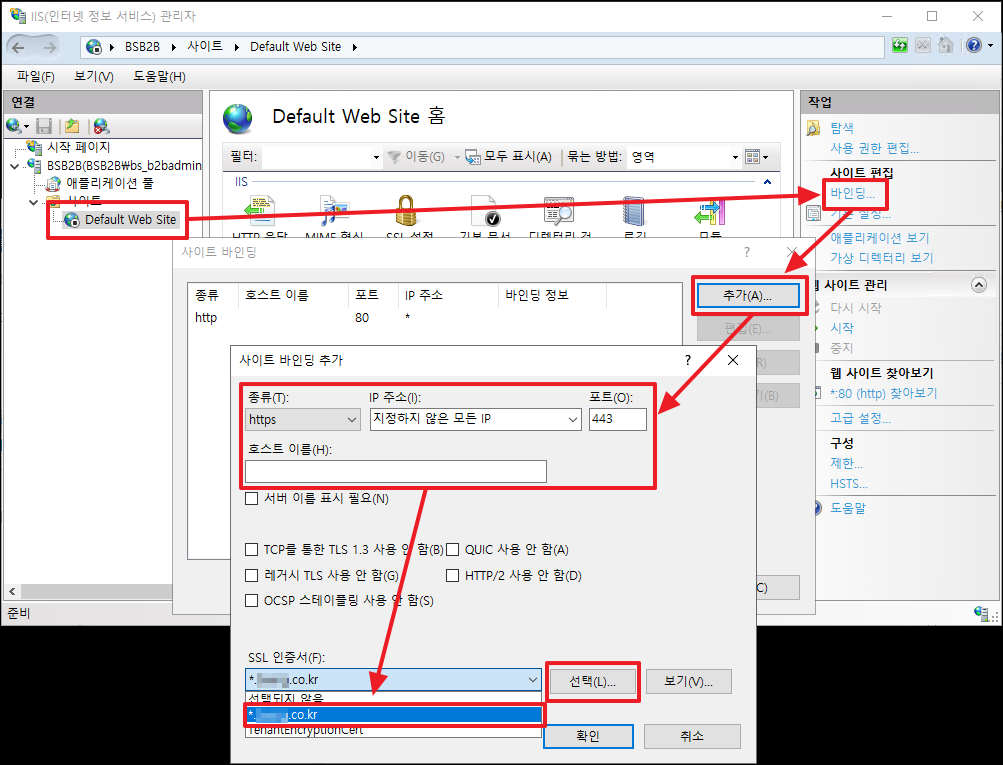Viewport: 1003px width, 765px height.
Task: Click the folder Up icon in Connections toolbar
Action: (72, 126)
